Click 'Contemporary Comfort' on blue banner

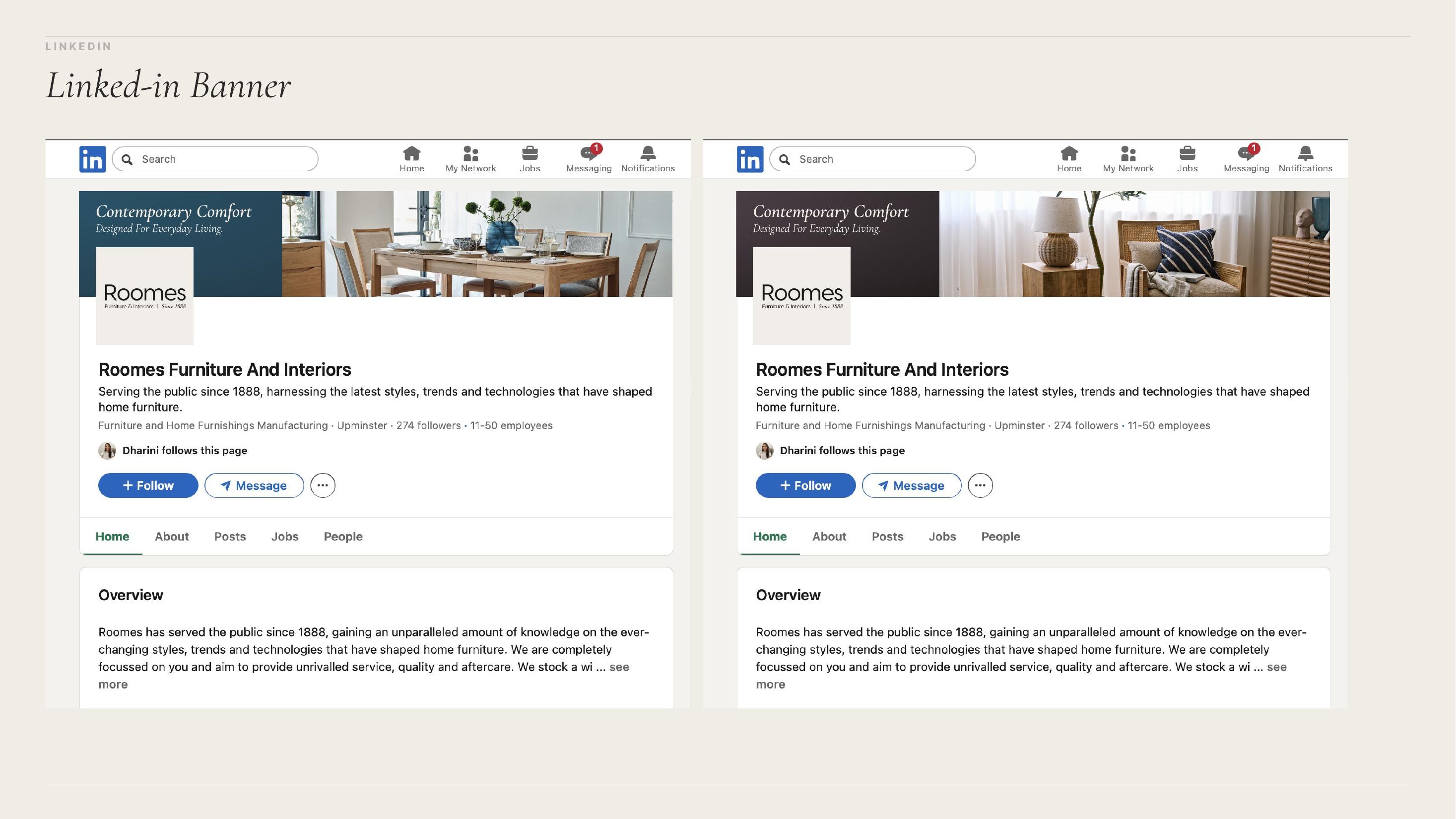coord(174,211)
